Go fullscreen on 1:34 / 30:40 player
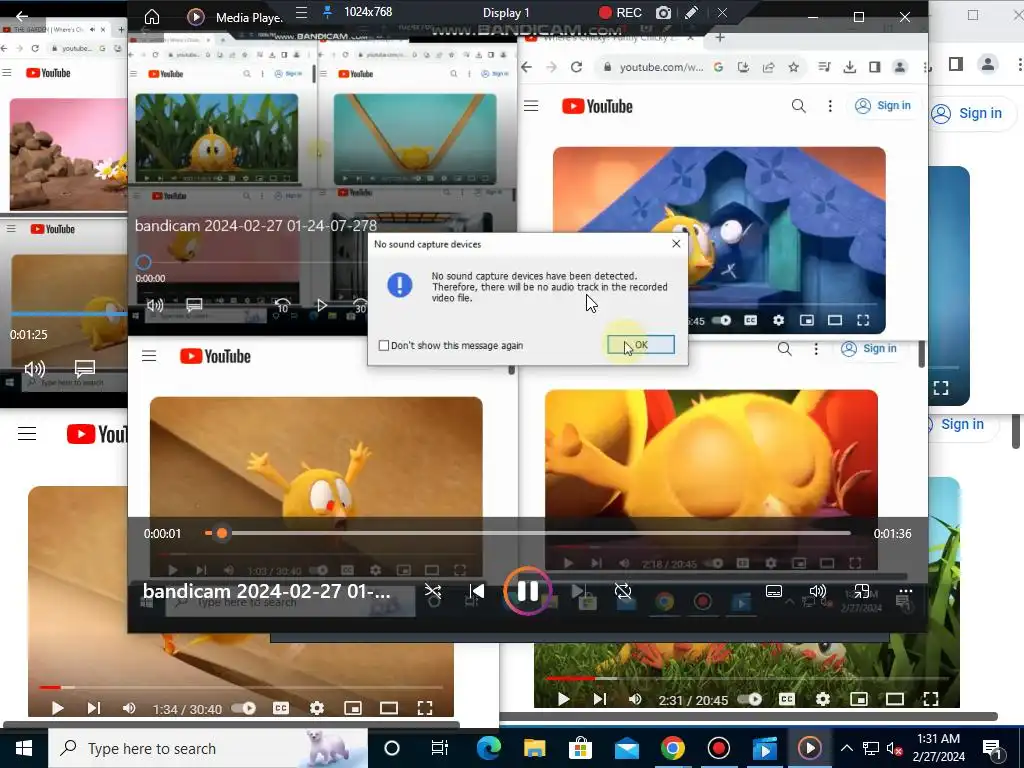 [425, 708]
